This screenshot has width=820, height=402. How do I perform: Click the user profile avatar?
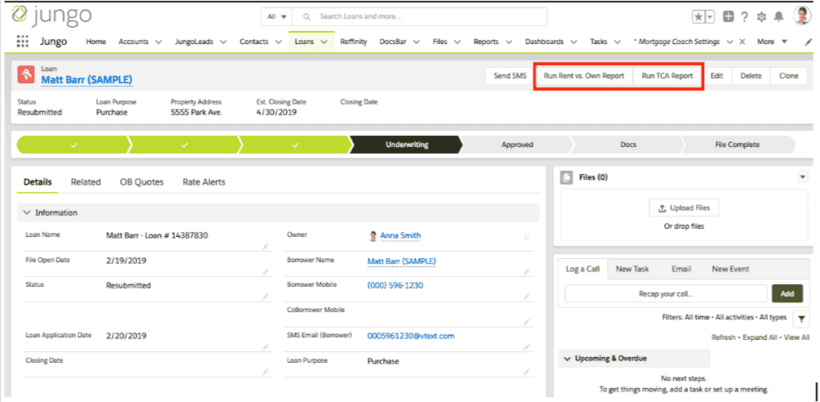click(x=802, y=16)
